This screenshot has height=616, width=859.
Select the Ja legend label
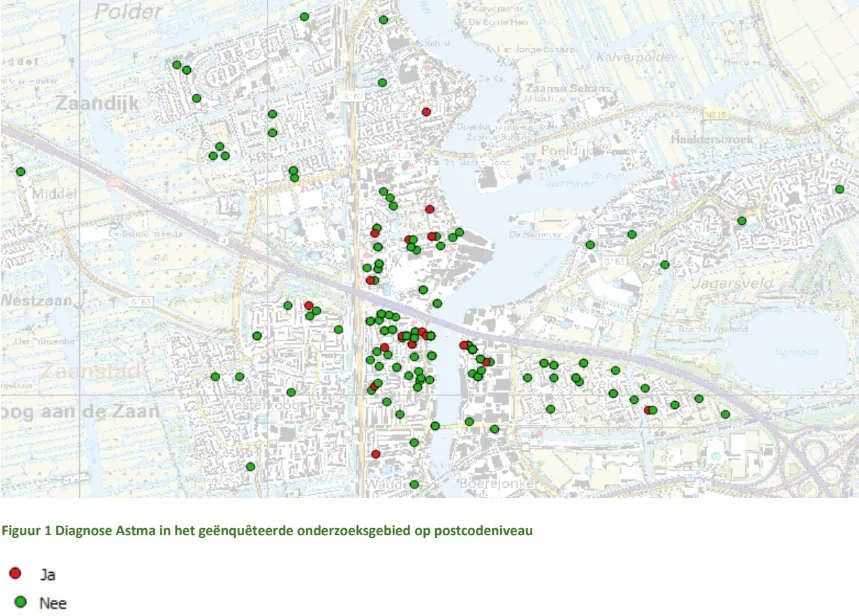click(x=47, y=575)
